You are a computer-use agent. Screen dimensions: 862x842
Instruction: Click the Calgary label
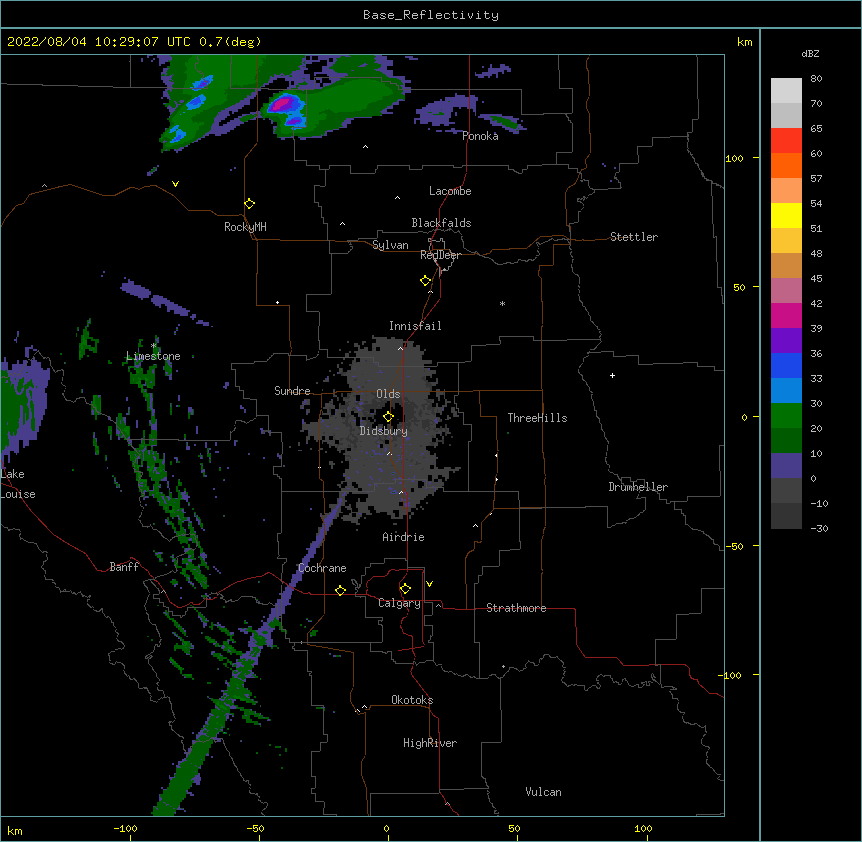pyautogui.click(x=400, y=603)
